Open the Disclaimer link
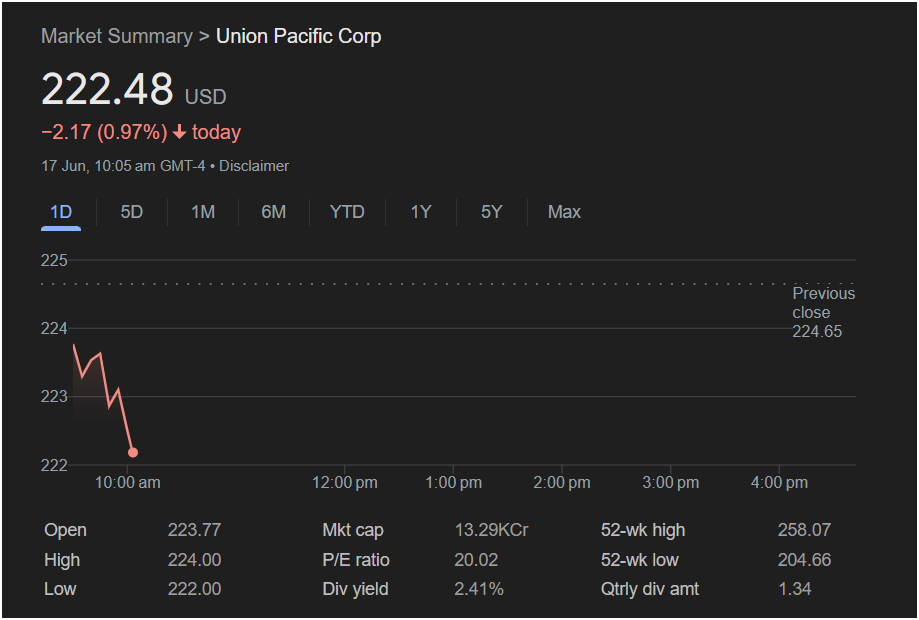Image resolution: width=919 pixels, height=620 pixels. point(254,166)
